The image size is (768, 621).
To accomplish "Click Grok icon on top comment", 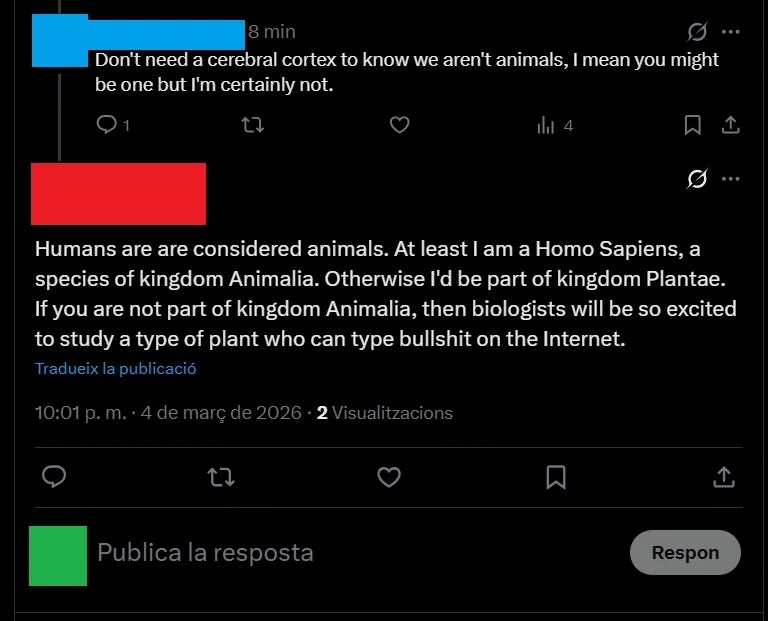I will click(x=698, y=31).
